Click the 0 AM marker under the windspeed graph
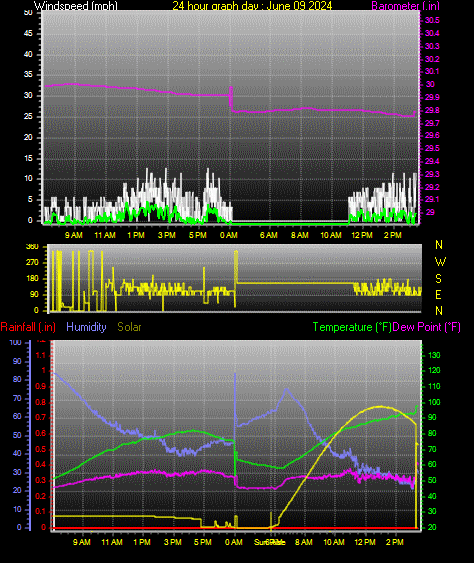Image resolution: width=474 pixels, height=563 pixels. (x=229, y=235)
